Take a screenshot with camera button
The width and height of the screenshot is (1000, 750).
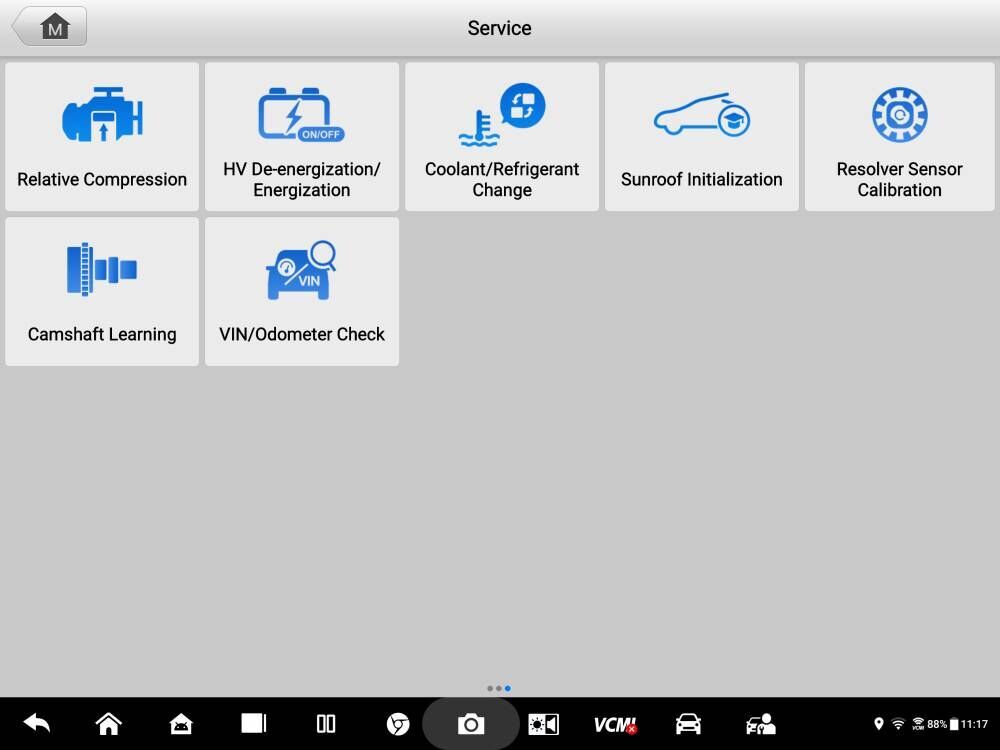pos(471,724)
